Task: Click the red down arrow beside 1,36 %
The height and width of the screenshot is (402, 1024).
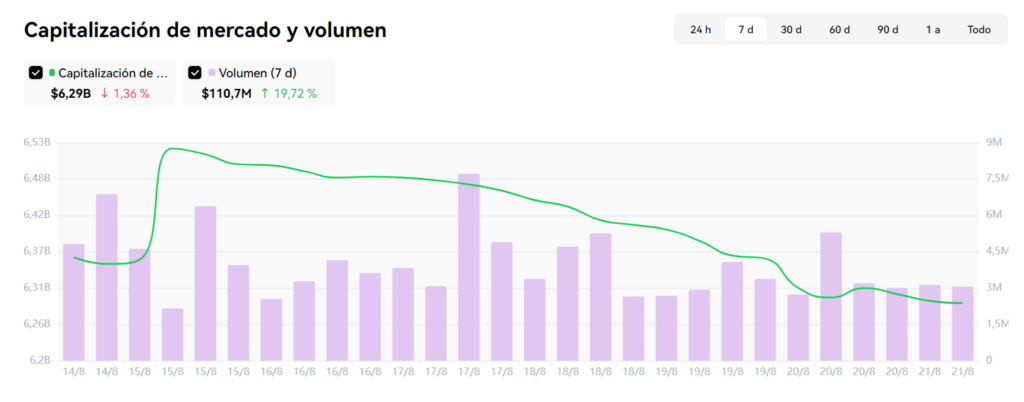Action: [104, 93]
